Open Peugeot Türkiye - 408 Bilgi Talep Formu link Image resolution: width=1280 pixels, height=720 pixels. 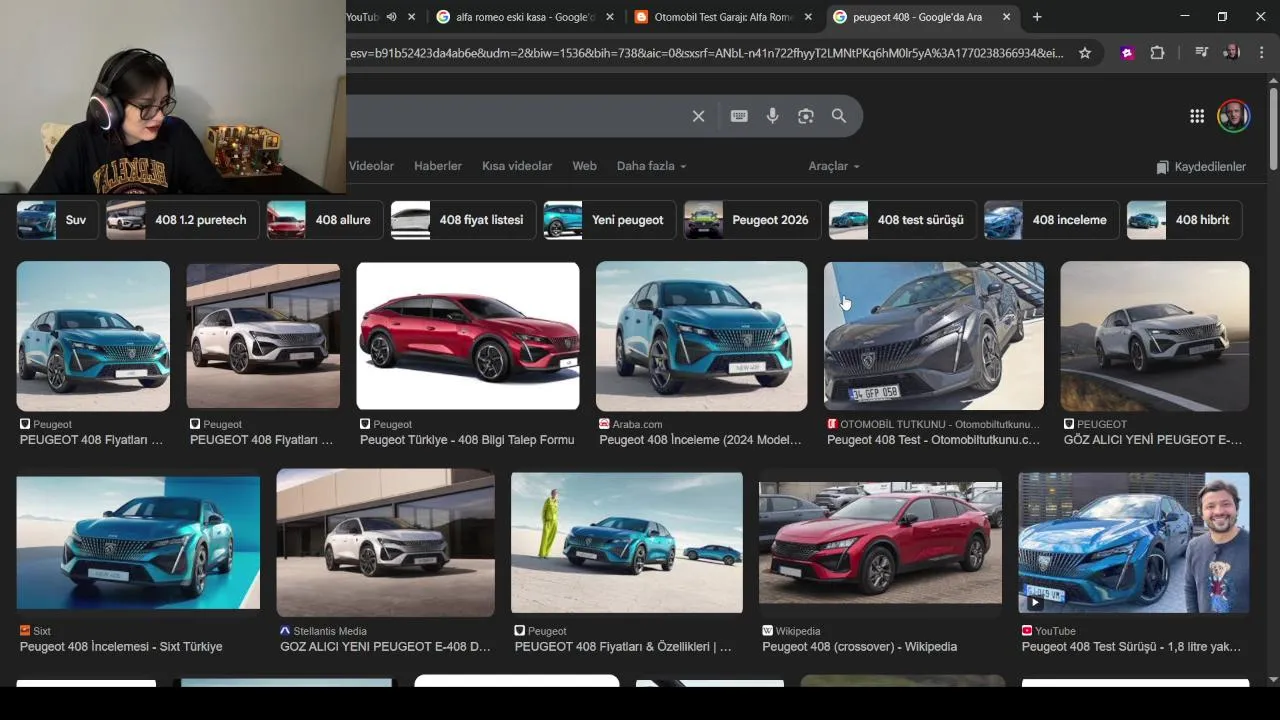(467, 440)
